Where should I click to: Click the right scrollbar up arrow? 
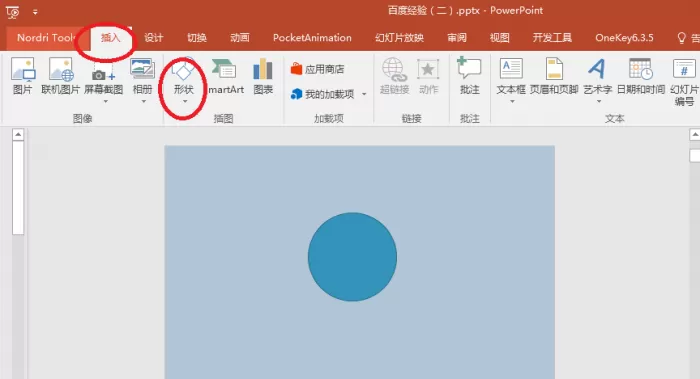point(695,135)
